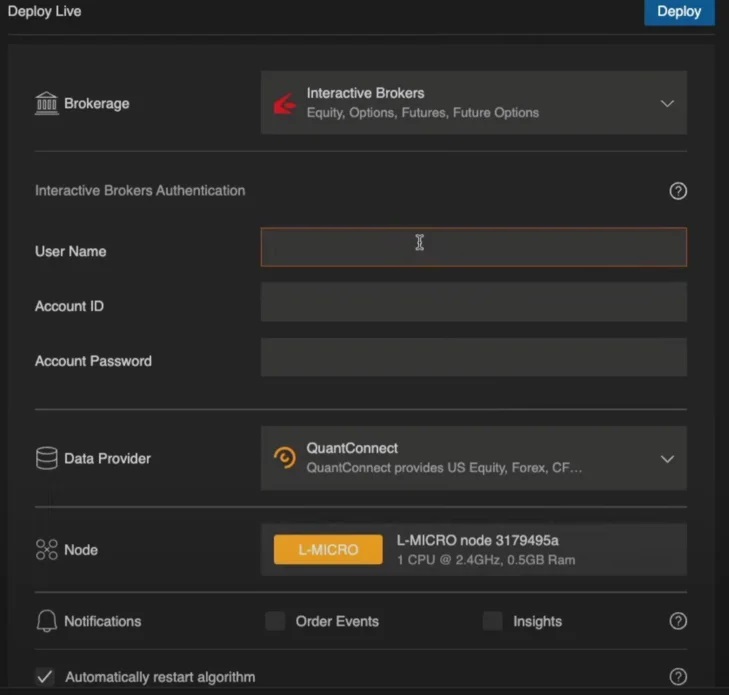Open help icon for Notifications row
Image resolution: width=729 pixels, height=695 pixels.
click(x=678, y=621)
